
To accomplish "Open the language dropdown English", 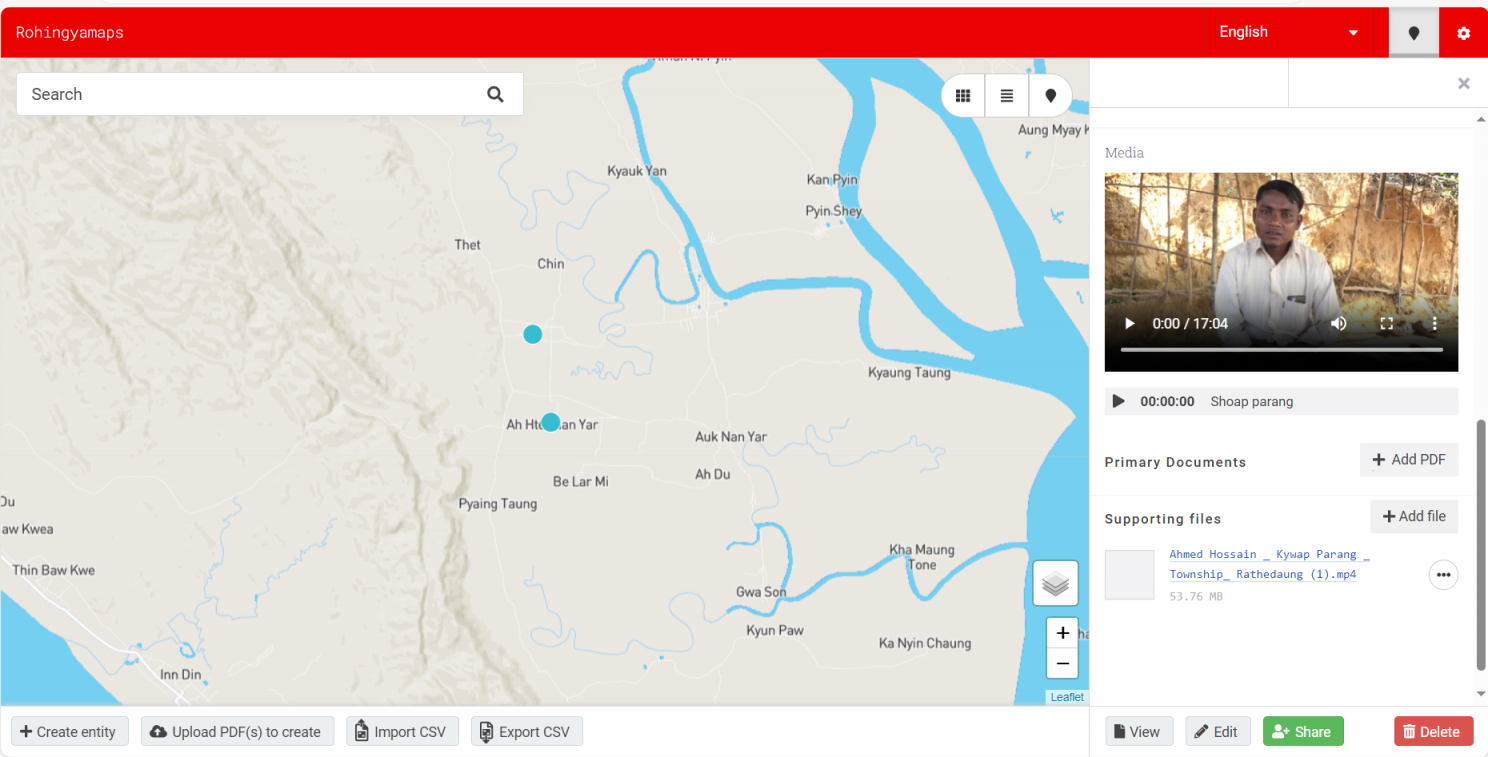I will pos(1289,33).
